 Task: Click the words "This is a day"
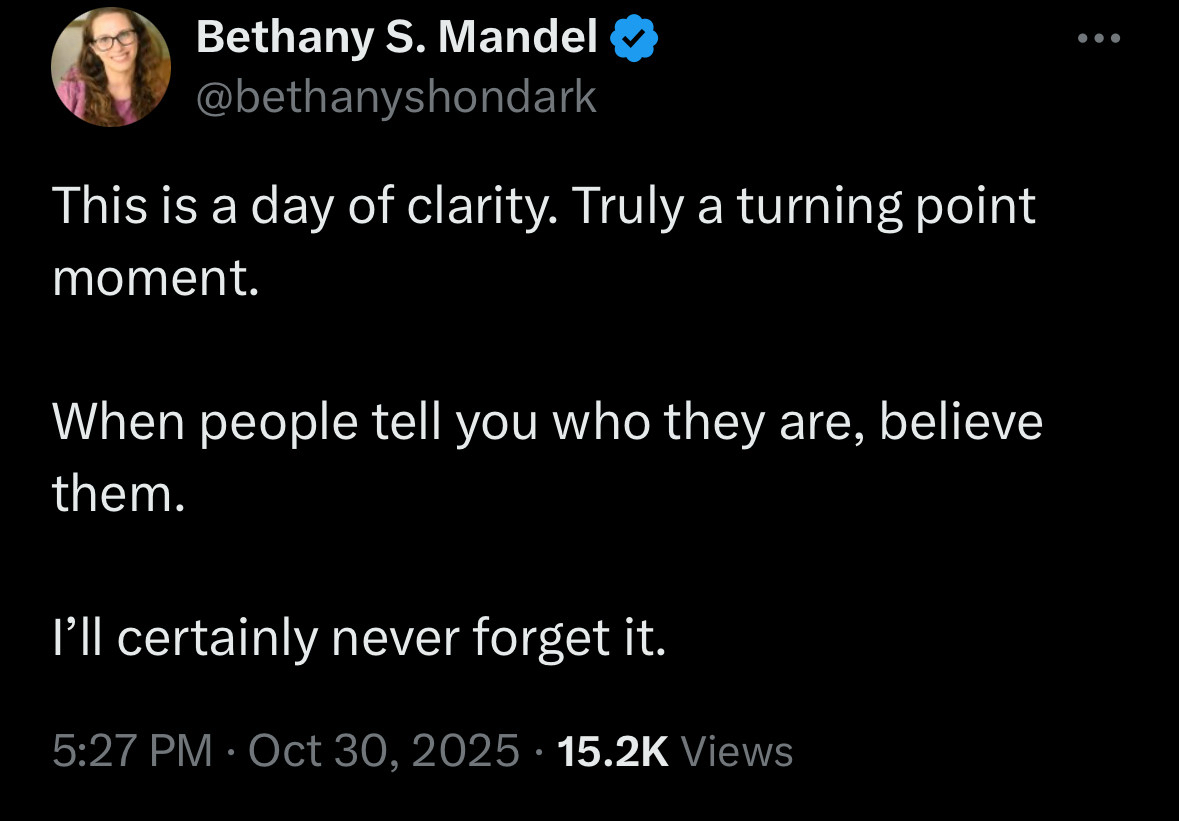click(169, 207)
